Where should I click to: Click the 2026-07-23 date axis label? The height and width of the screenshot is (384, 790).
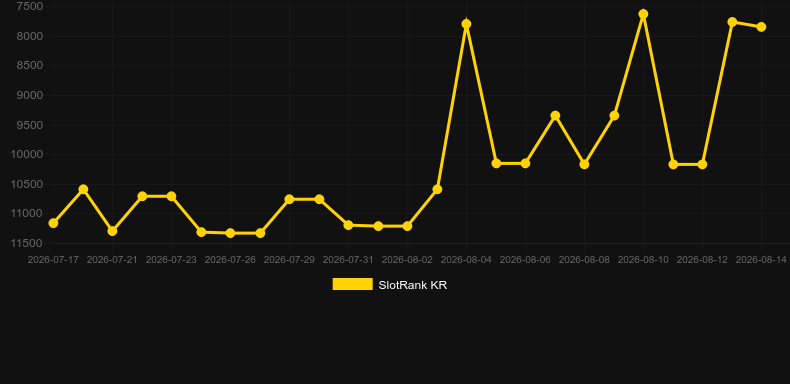click(x=171, y=260)
